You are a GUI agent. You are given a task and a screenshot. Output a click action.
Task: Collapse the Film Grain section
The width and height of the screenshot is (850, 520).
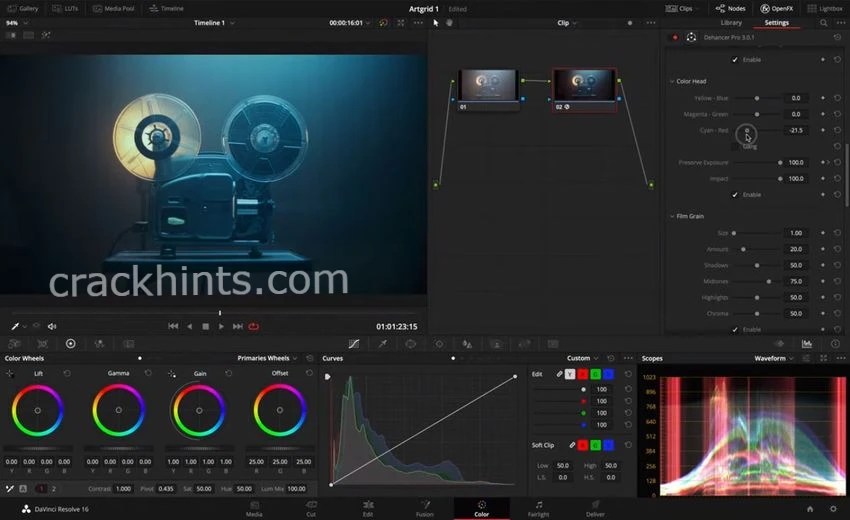pos(672,216)
